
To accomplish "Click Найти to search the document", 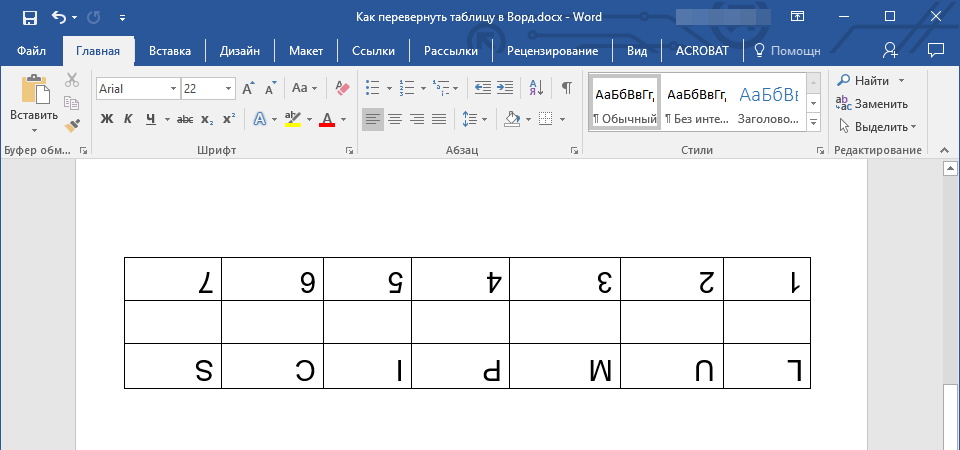I will coord(864,80).
